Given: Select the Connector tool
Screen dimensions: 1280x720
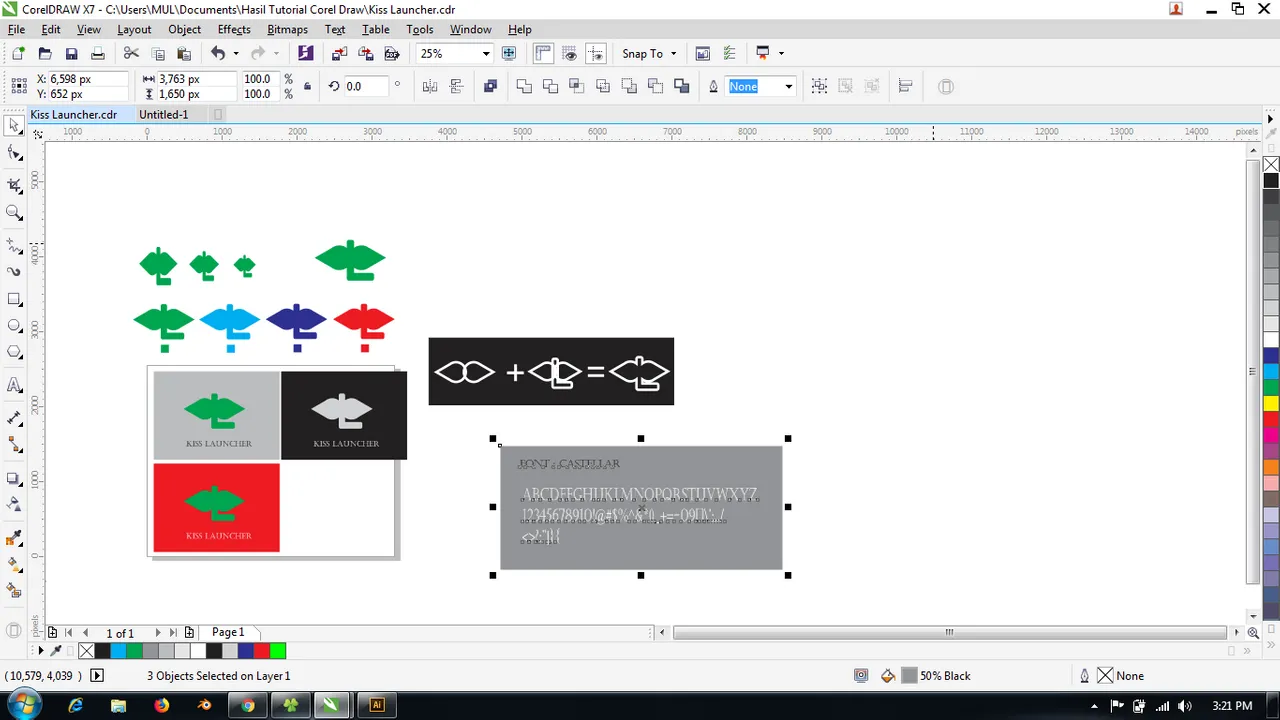Looking at the screenshot, I should click(x=14, y=444).
